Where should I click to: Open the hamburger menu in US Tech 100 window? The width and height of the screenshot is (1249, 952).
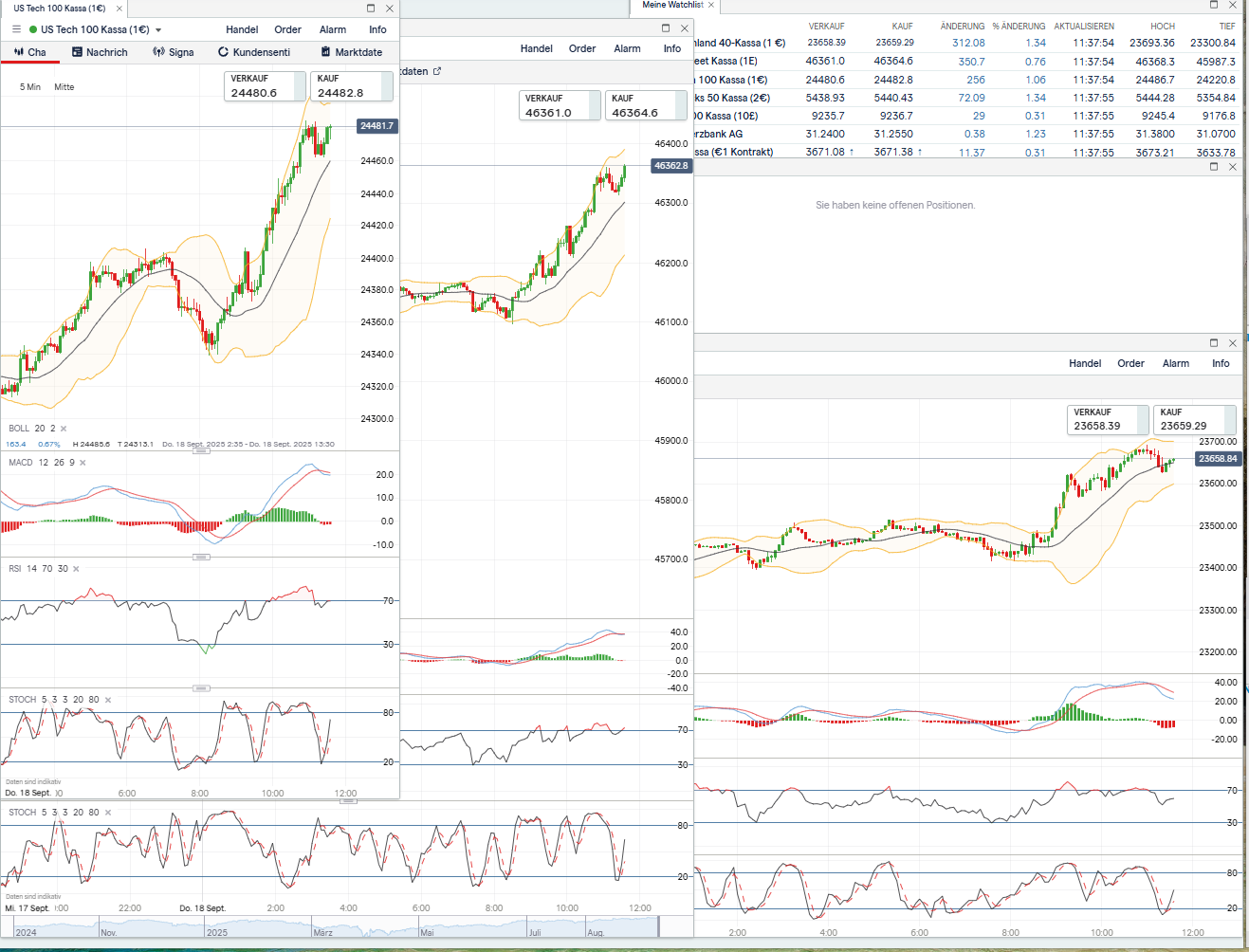click(16, 29)
